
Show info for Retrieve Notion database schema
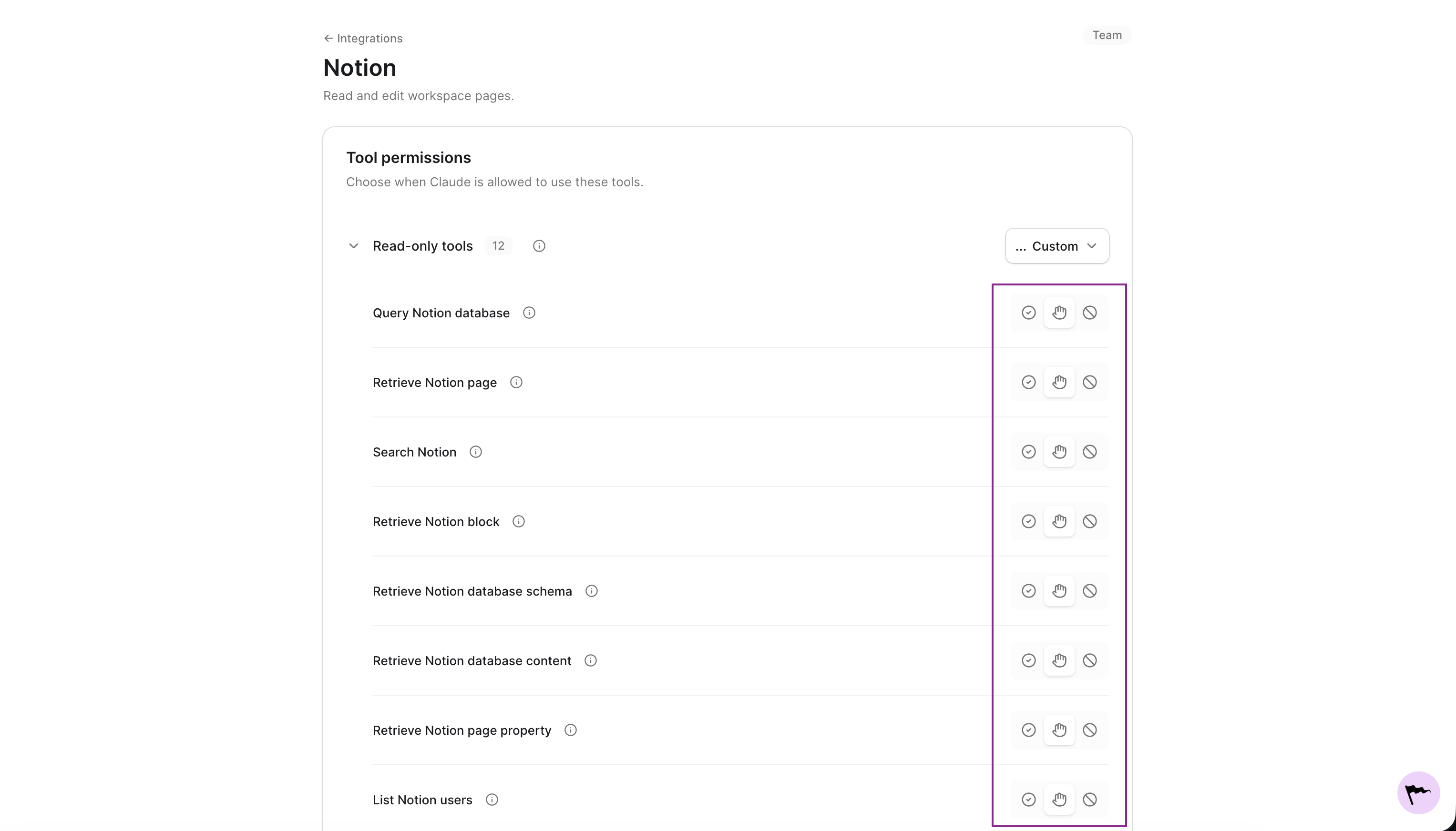pyautogui.click(x=592, y=591)
